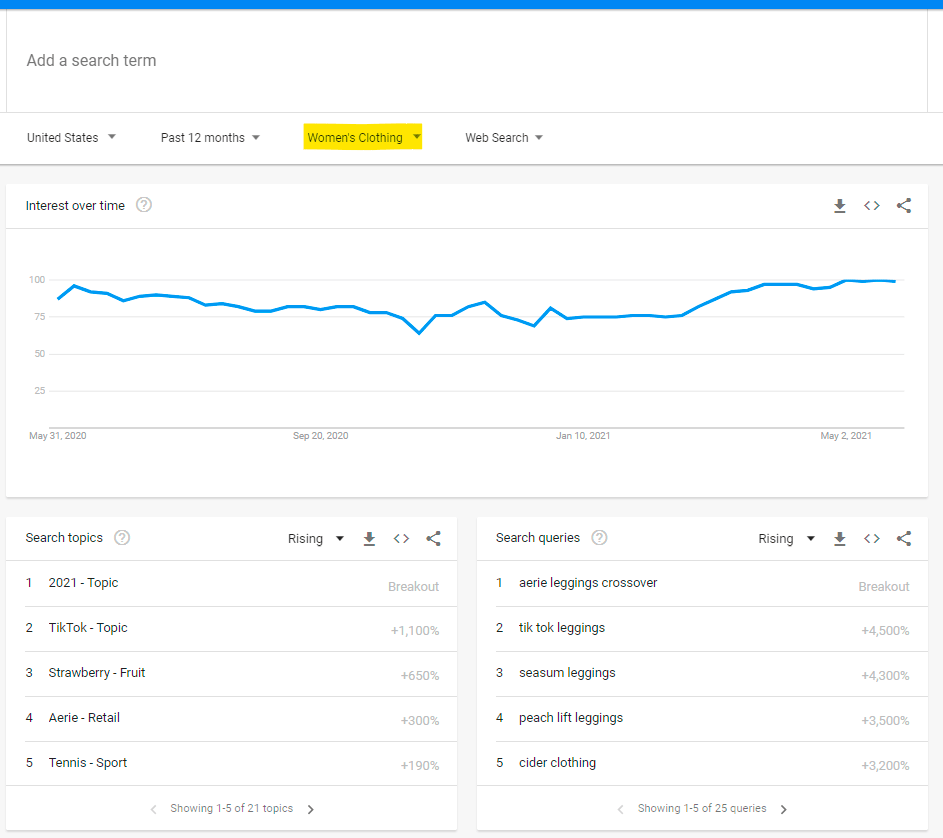The width and height of the screenshot is (943, 838).
Task: Change Rising sort in Search queries
Action: pos(786,539)
